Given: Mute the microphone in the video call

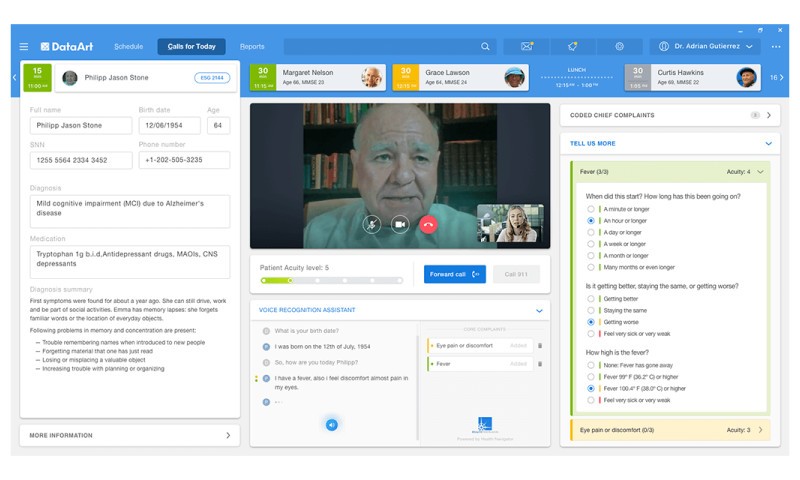Looking at the screenshot, I should pos(372,224).
